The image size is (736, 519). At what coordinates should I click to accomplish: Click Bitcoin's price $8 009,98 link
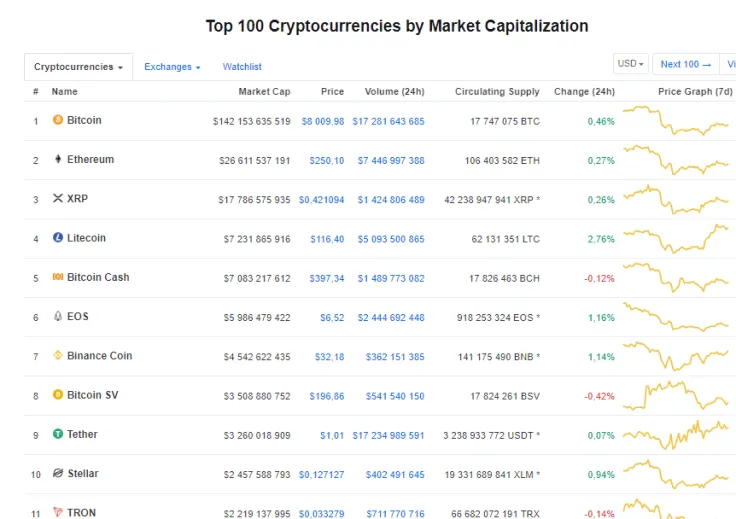click(x=322, y=121)
